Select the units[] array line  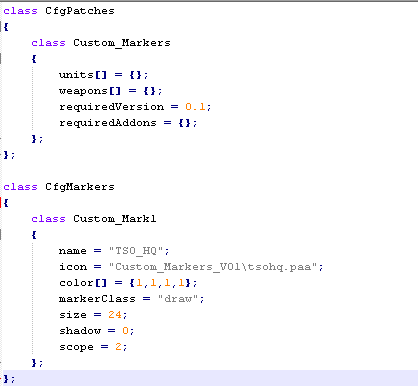[103, 75]
